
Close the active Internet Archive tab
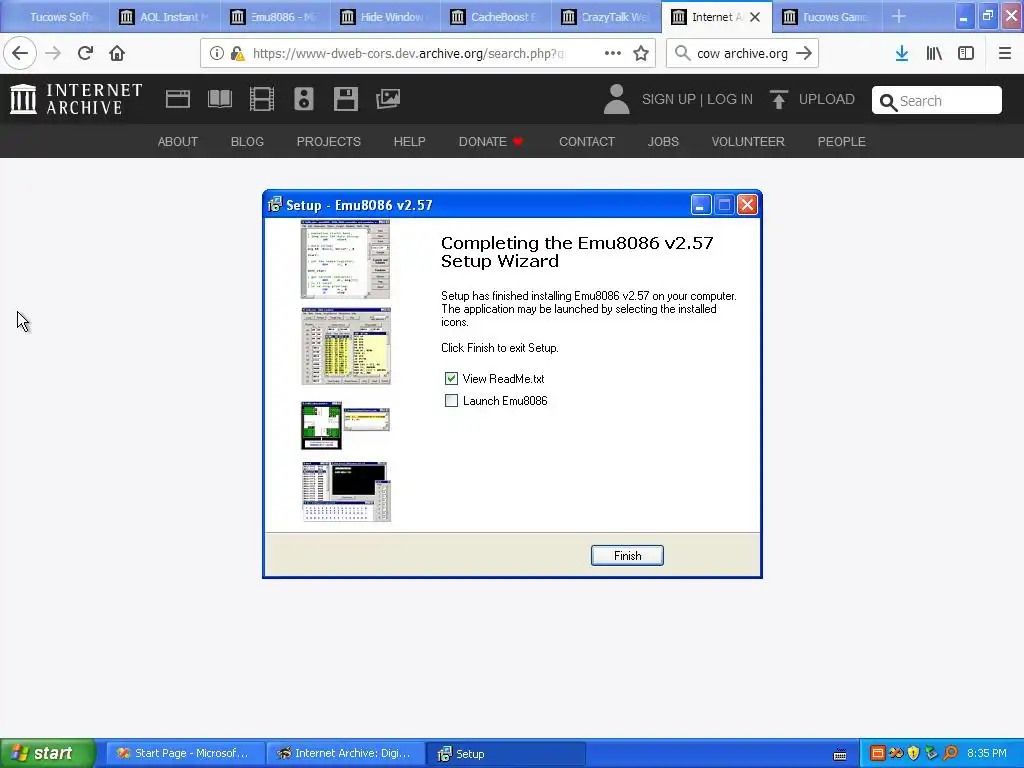pos(755,17)
